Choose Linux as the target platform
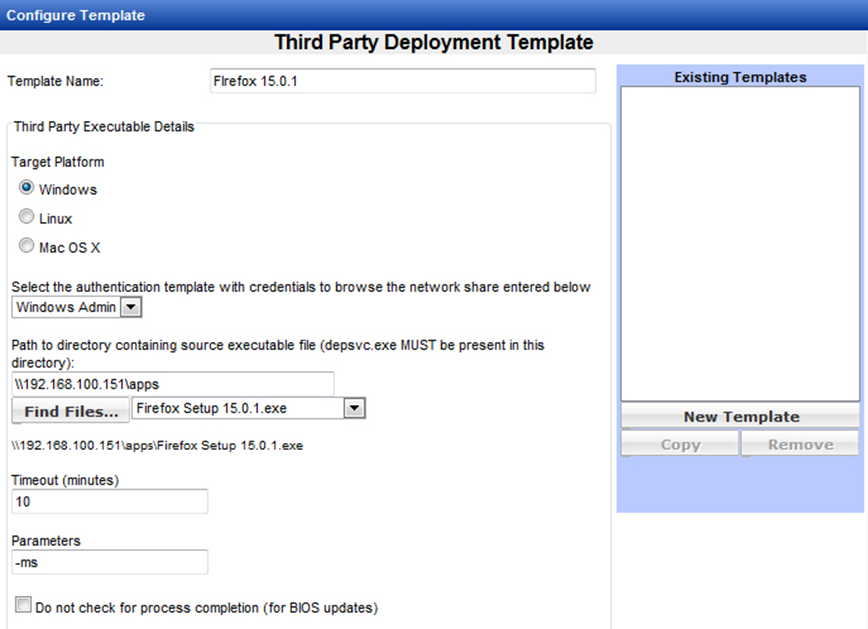This screenshot has width=868, height=629. tap(27, 218)
